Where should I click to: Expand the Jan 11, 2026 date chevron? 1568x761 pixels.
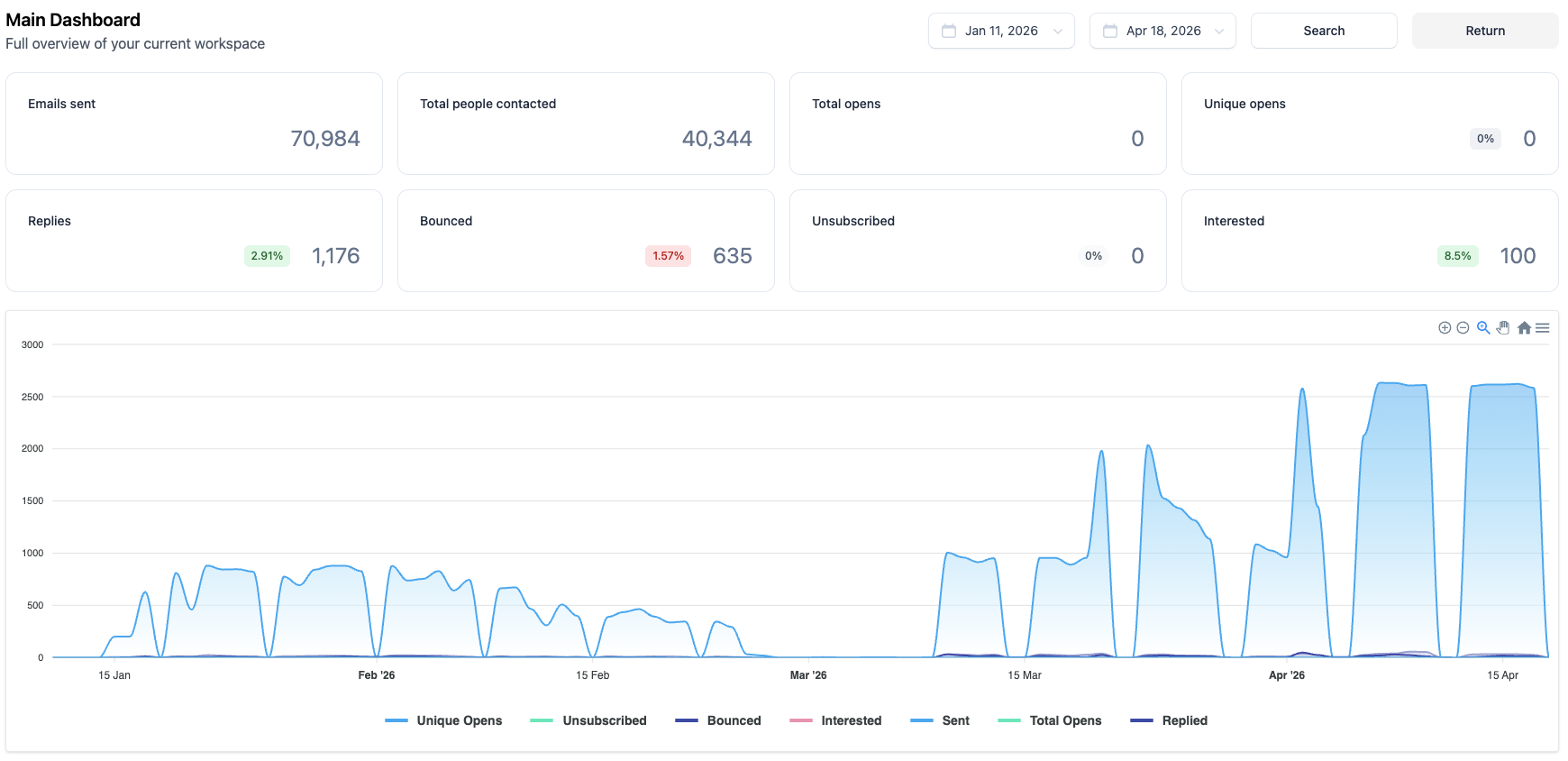(x=1058, y=32)
